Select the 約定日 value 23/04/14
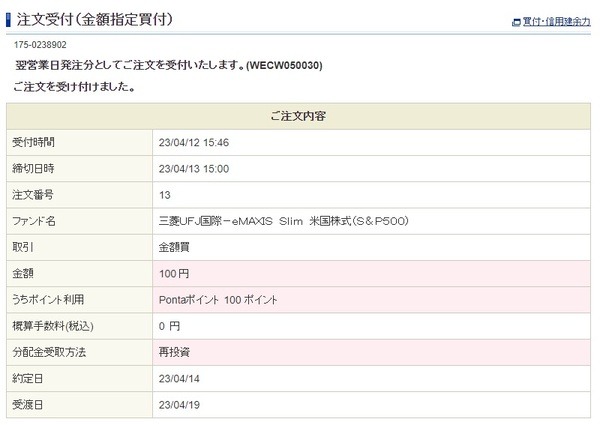The image size is (600, 425). [x=181, y=378]
